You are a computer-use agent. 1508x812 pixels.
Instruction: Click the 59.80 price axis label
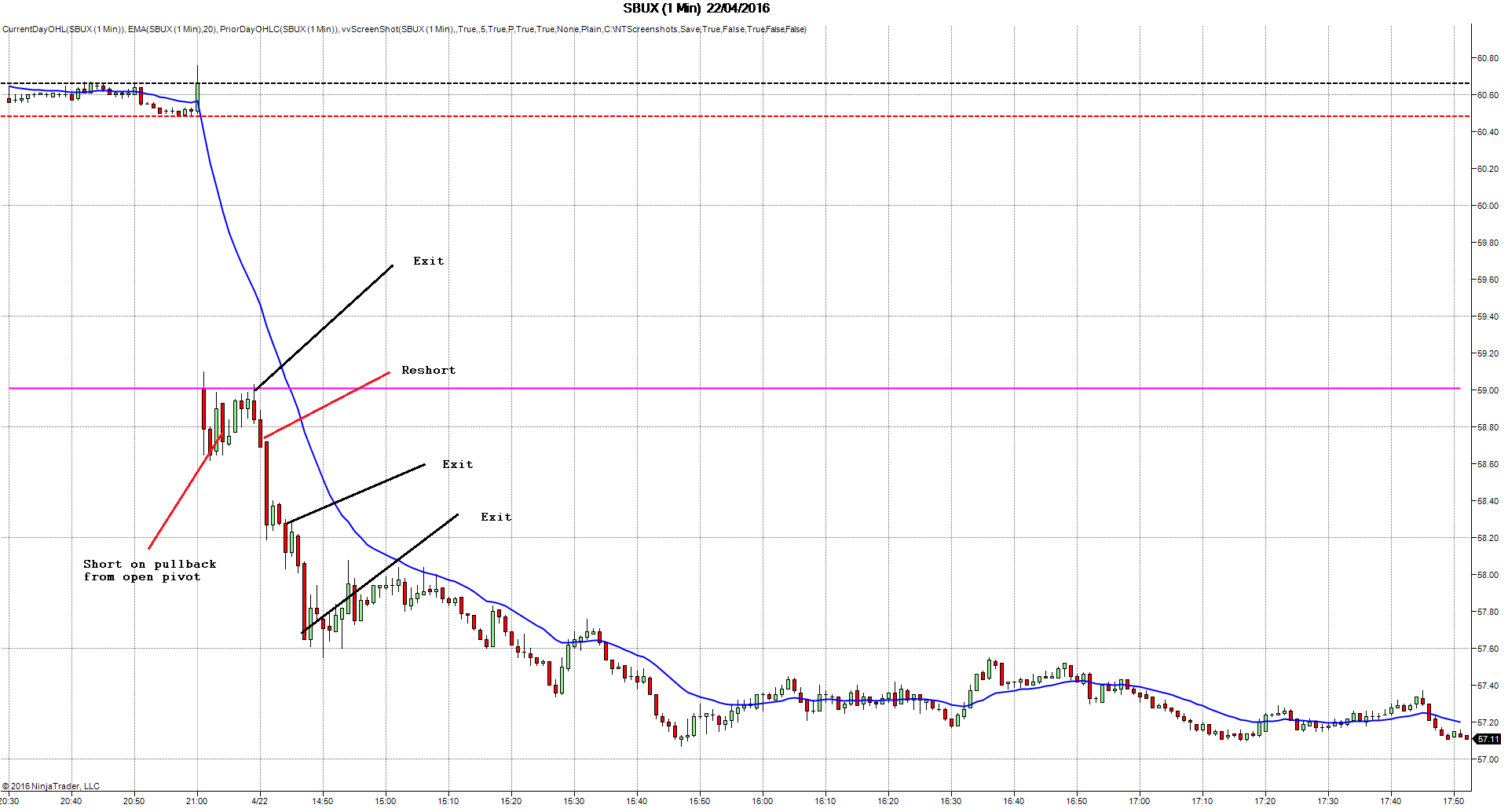coord(1488,243)
